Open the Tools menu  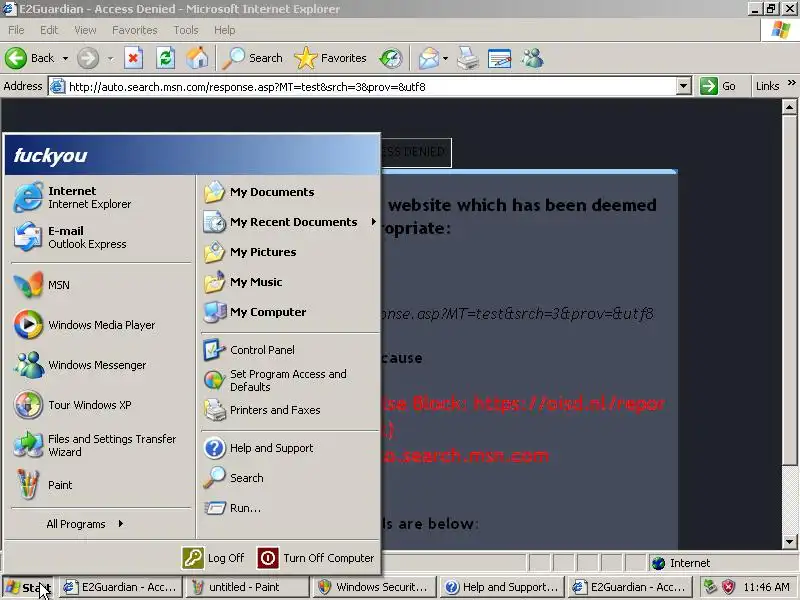coord(186,30)
